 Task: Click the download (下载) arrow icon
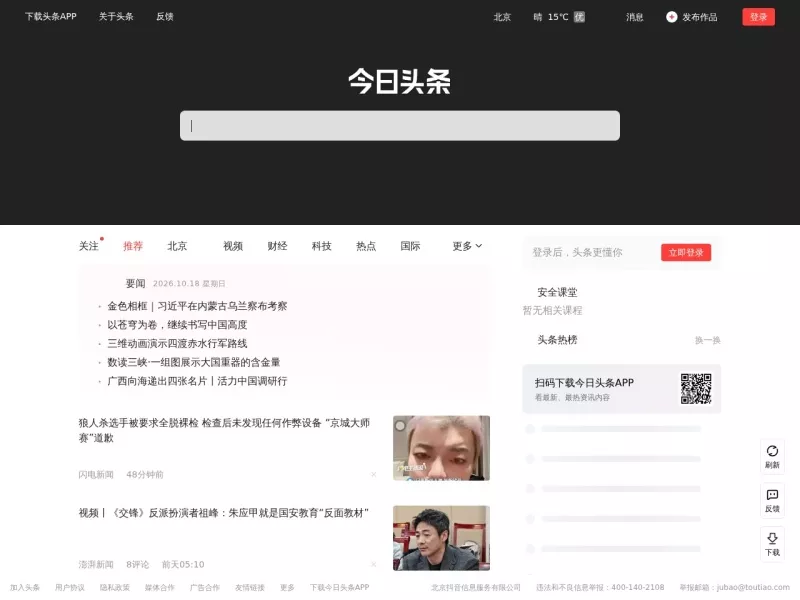coord(772,538)
